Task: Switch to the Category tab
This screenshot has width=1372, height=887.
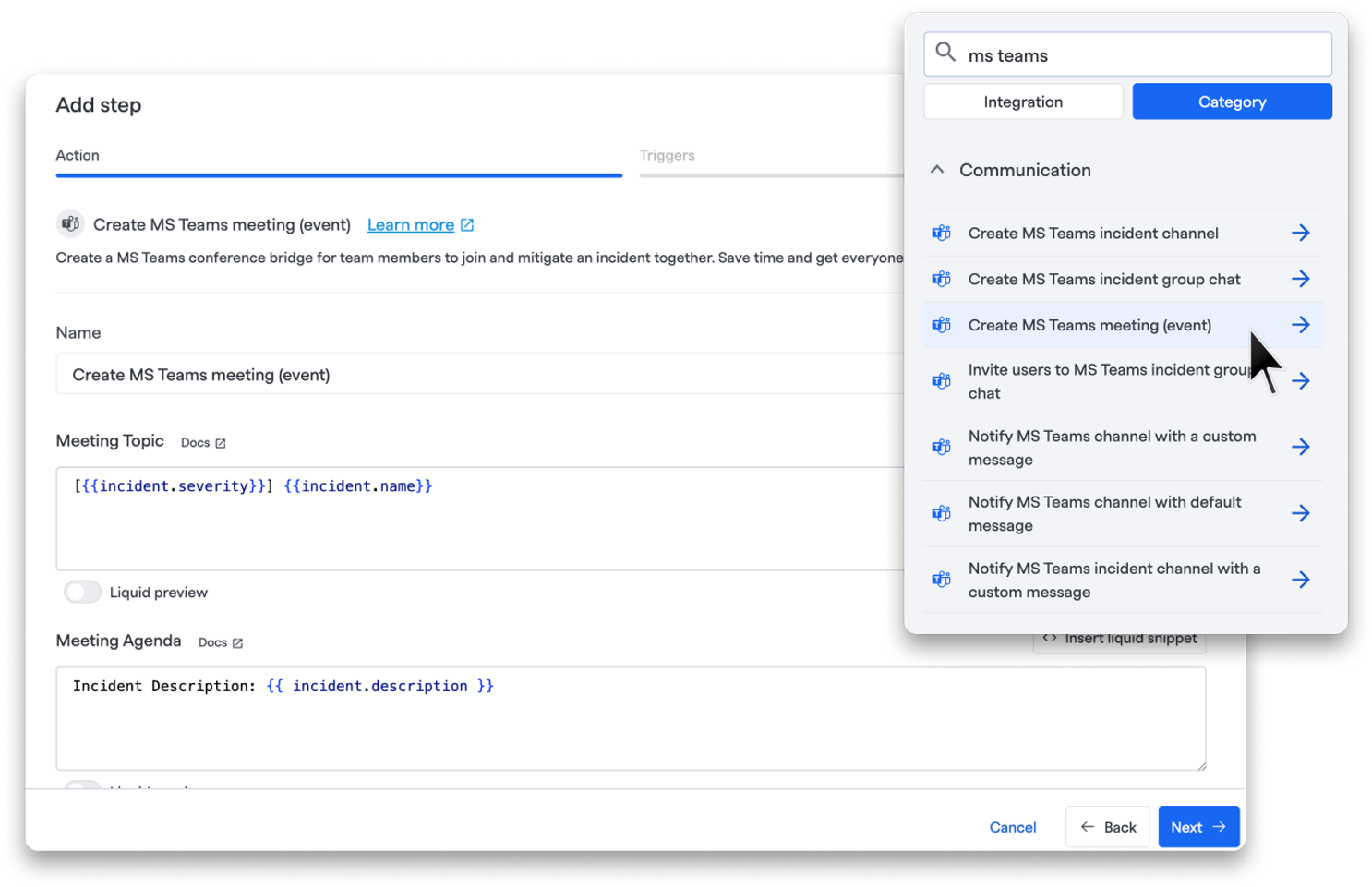Action: pos(1233,102)
